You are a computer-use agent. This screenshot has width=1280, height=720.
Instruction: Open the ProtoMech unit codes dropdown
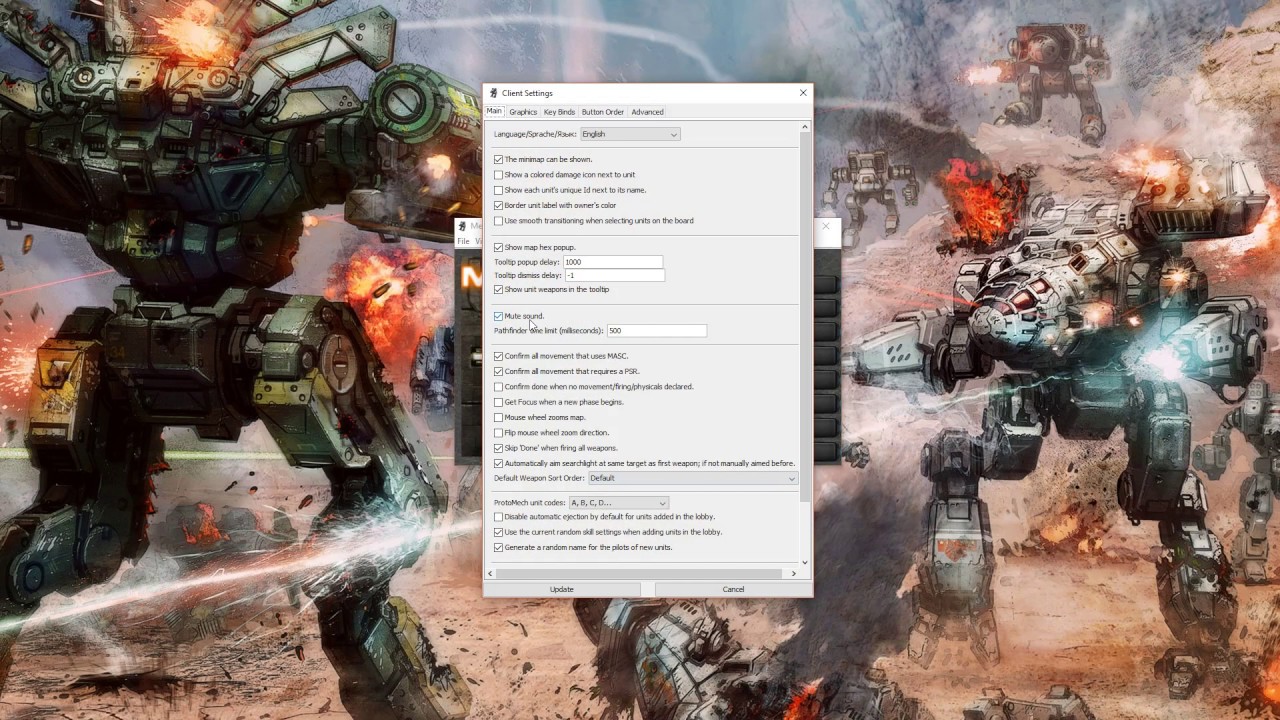(x=618, y=503)
